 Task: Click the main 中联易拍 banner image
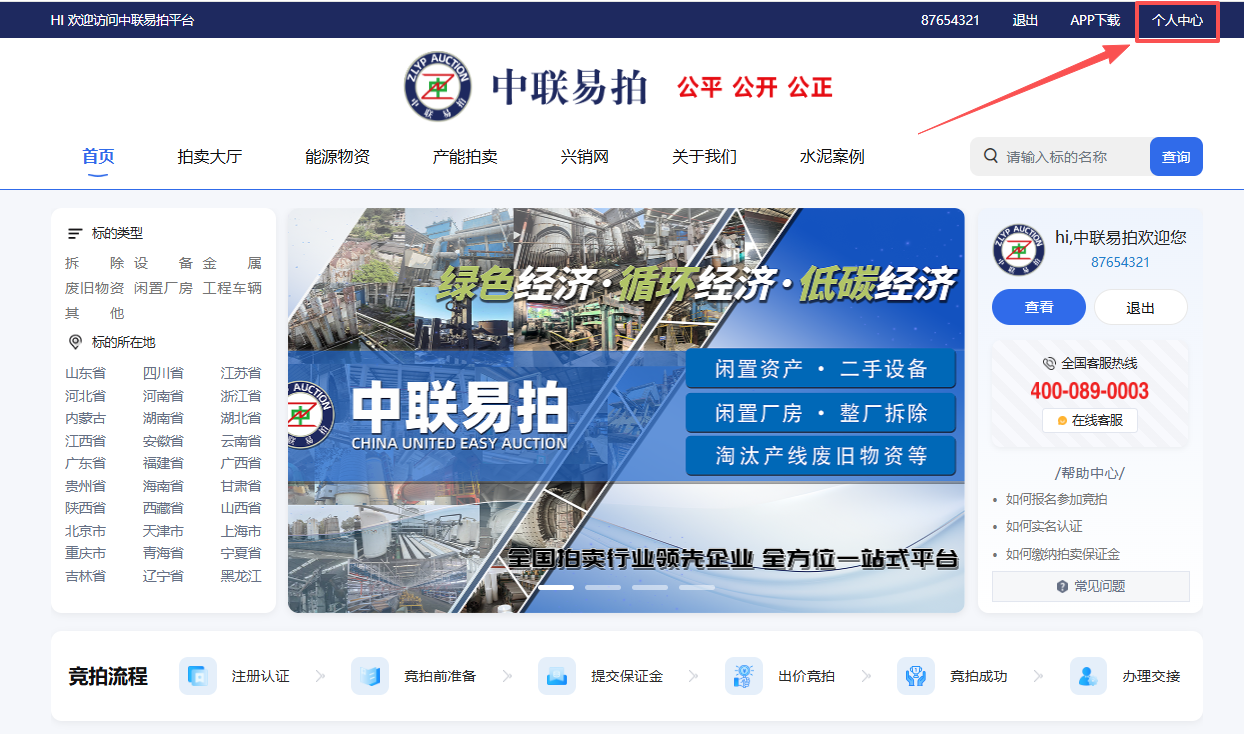(x=626, y=410)
